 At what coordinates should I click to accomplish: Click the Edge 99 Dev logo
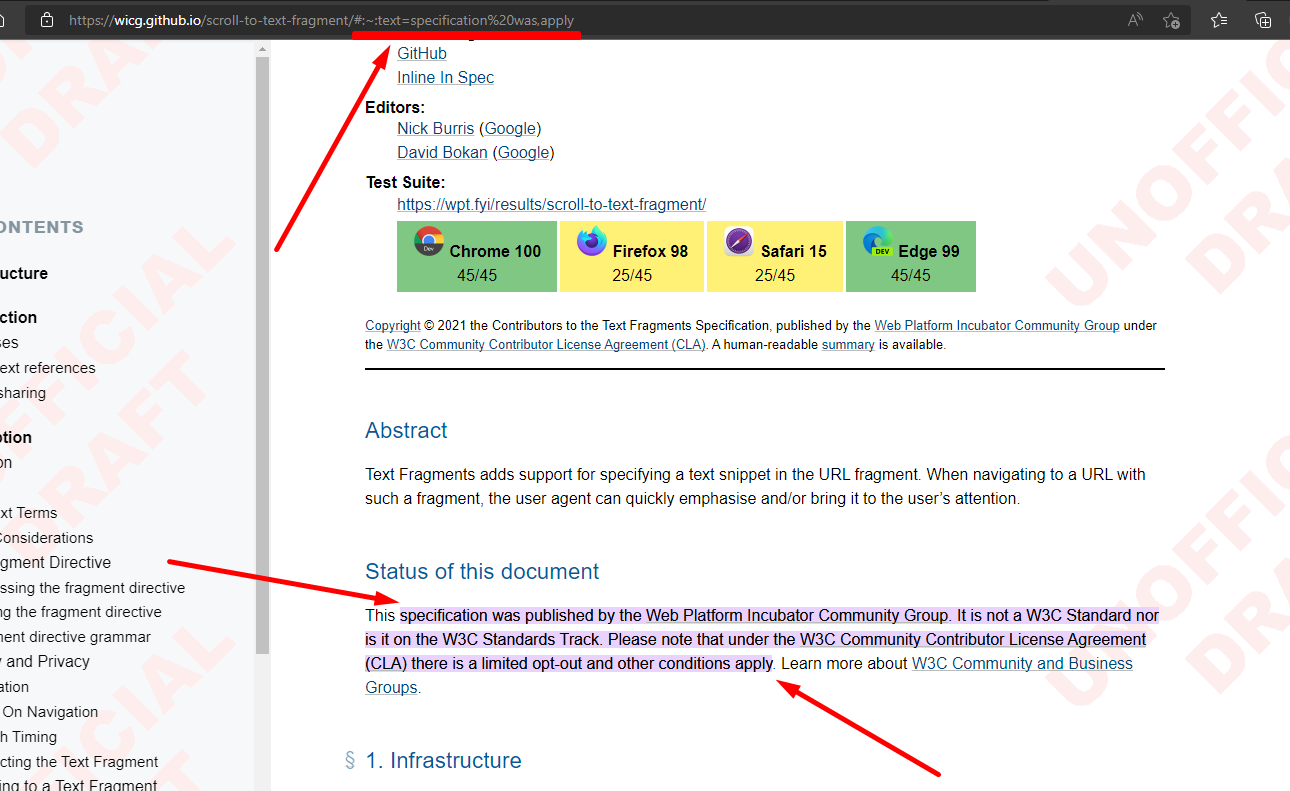click(878, 242)
